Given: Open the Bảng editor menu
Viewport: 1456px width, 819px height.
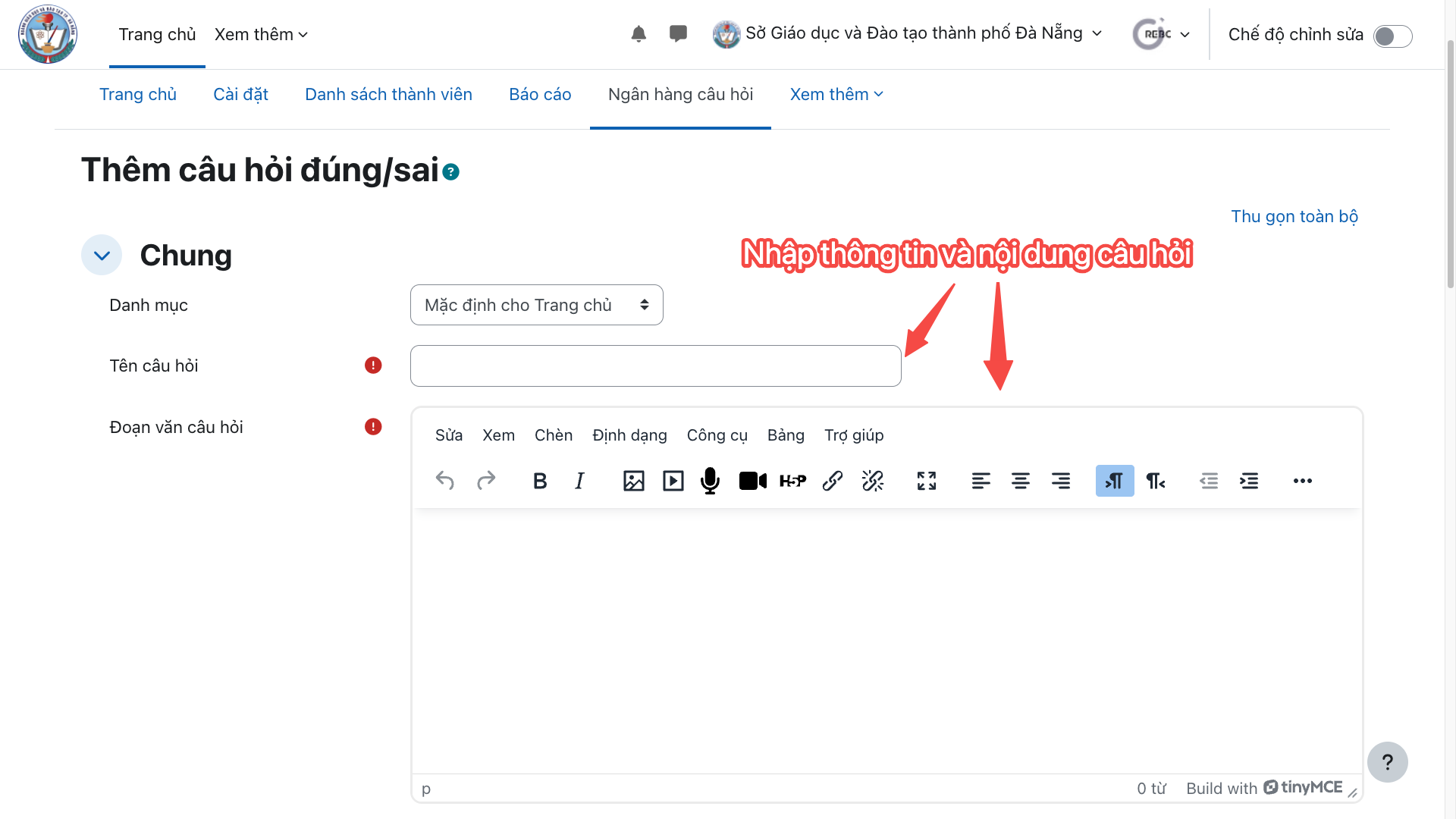Looking at the screenshot, I should pyautogui.click(x=786, y=435).
